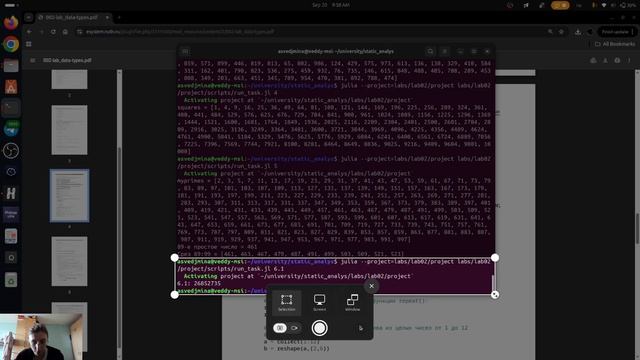640x360 pixels.
Task: Click orange recording indicator in top bar
Action: 560,5
